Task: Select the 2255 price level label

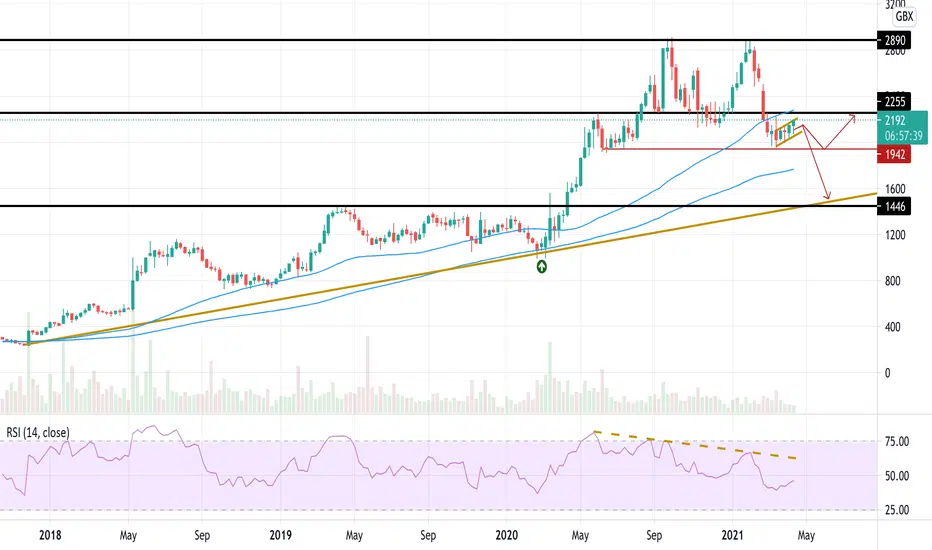Action: click(895, 102)
